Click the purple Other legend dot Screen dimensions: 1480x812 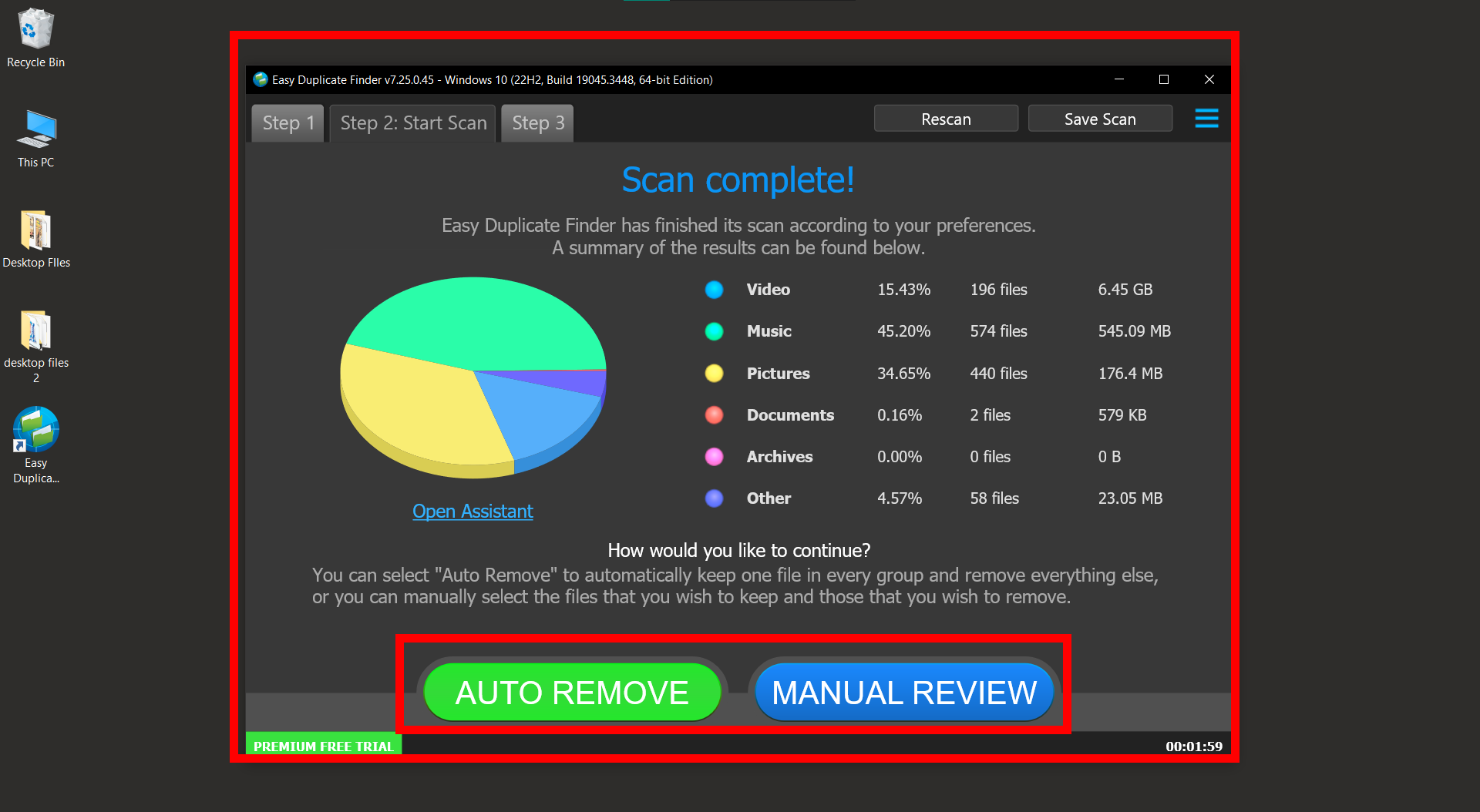(714, 498)
